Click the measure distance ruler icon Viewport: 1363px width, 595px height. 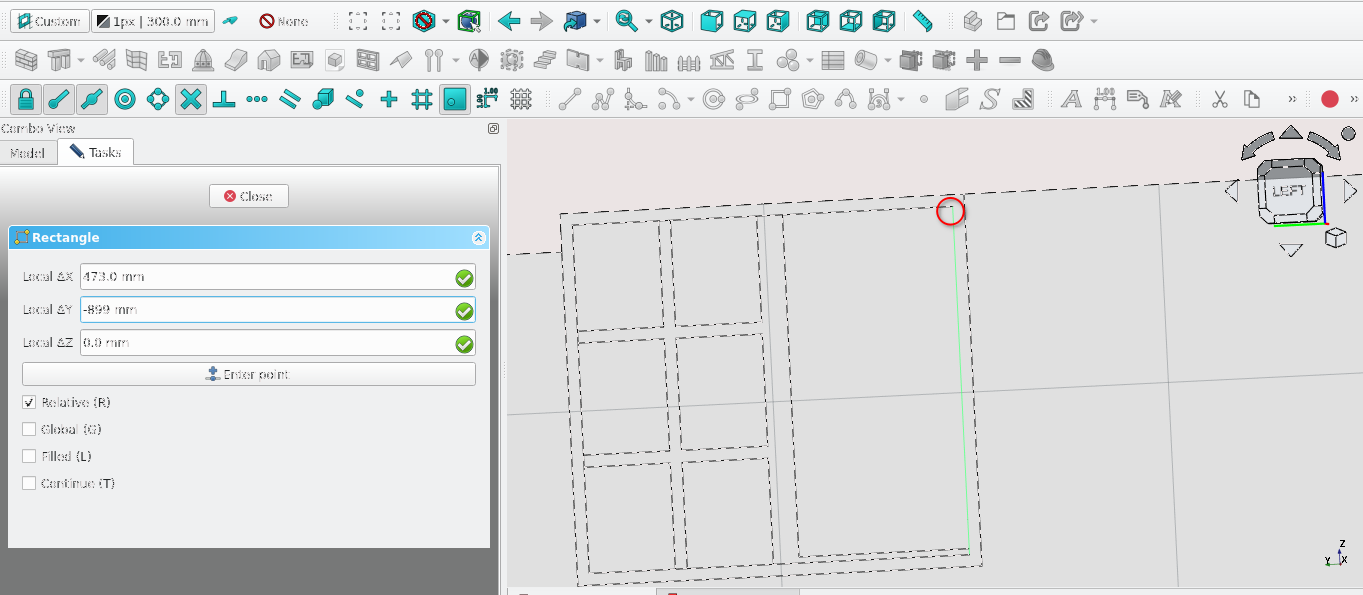tap(922, 21)
